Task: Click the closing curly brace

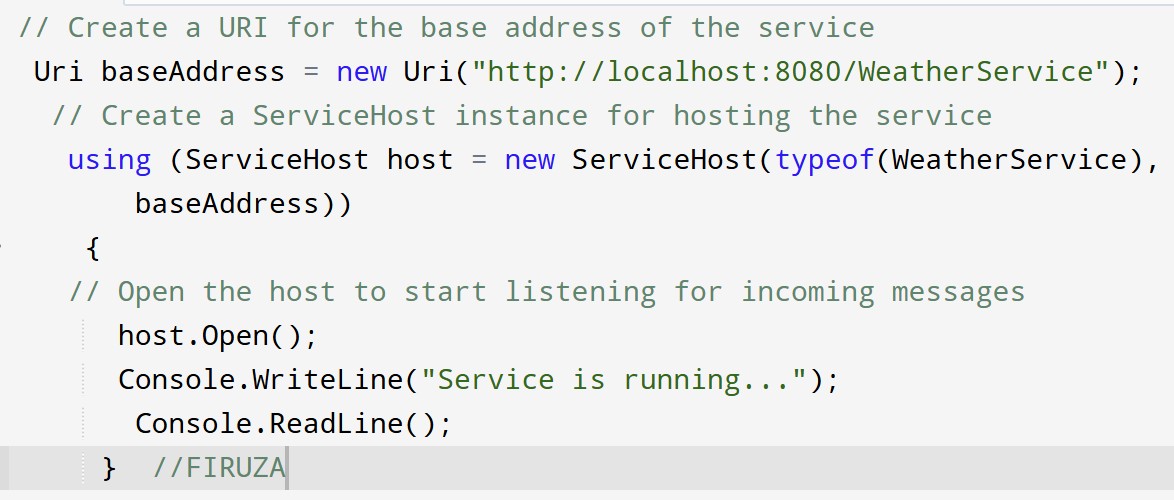Action: 109,468
